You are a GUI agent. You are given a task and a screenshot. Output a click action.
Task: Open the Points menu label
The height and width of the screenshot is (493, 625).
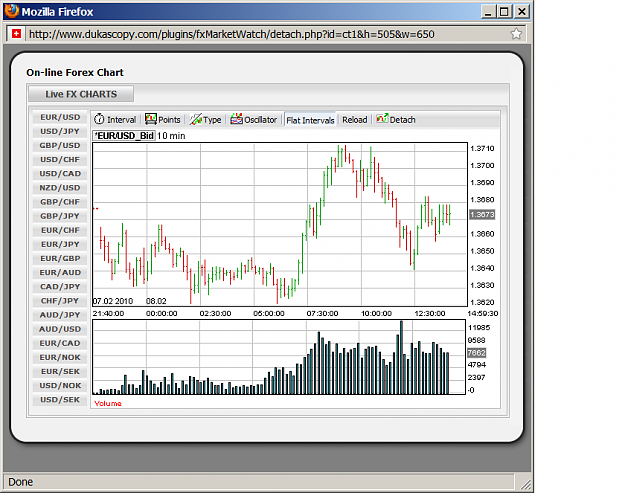click(x=169, y=120)
